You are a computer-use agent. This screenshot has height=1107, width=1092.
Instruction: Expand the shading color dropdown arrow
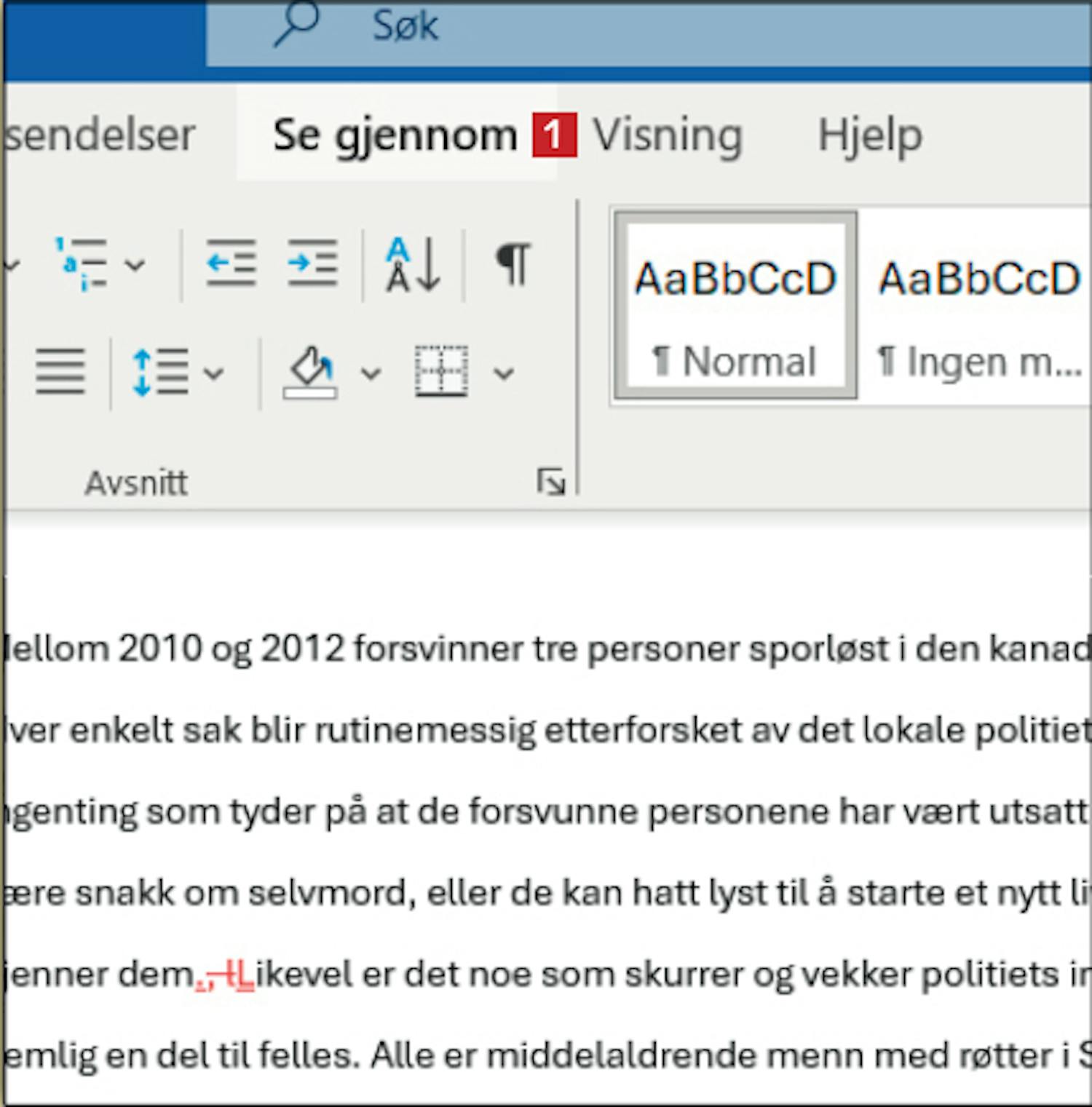tap(371, 374)
